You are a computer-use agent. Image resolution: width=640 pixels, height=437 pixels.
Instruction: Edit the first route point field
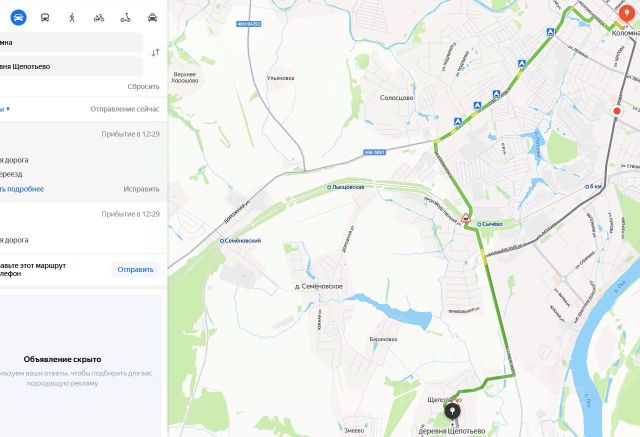(71, 42)
